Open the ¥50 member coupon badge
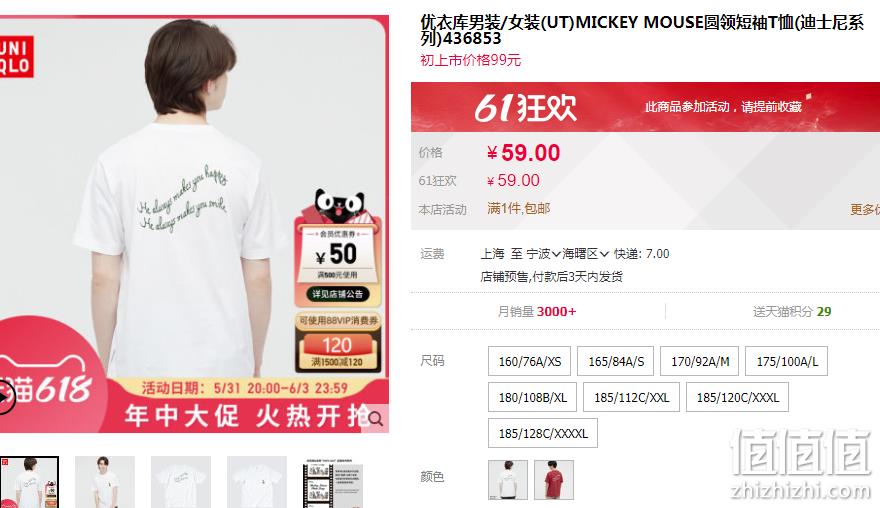 click(x=337, y=254)
